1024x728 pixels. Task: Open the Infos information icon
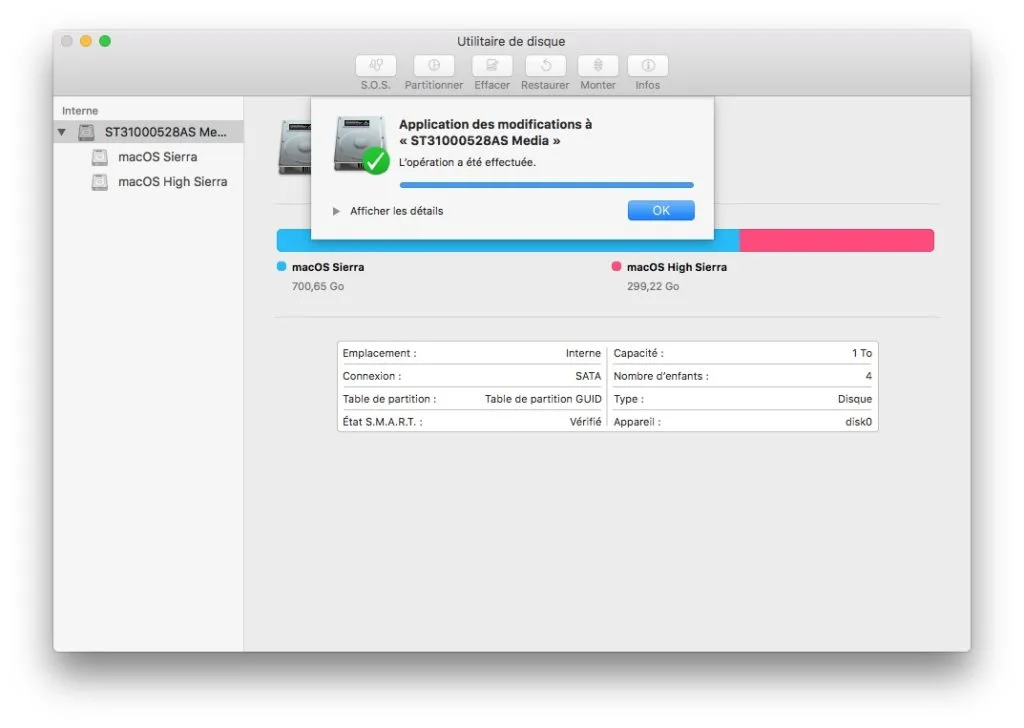click(648, 65)
